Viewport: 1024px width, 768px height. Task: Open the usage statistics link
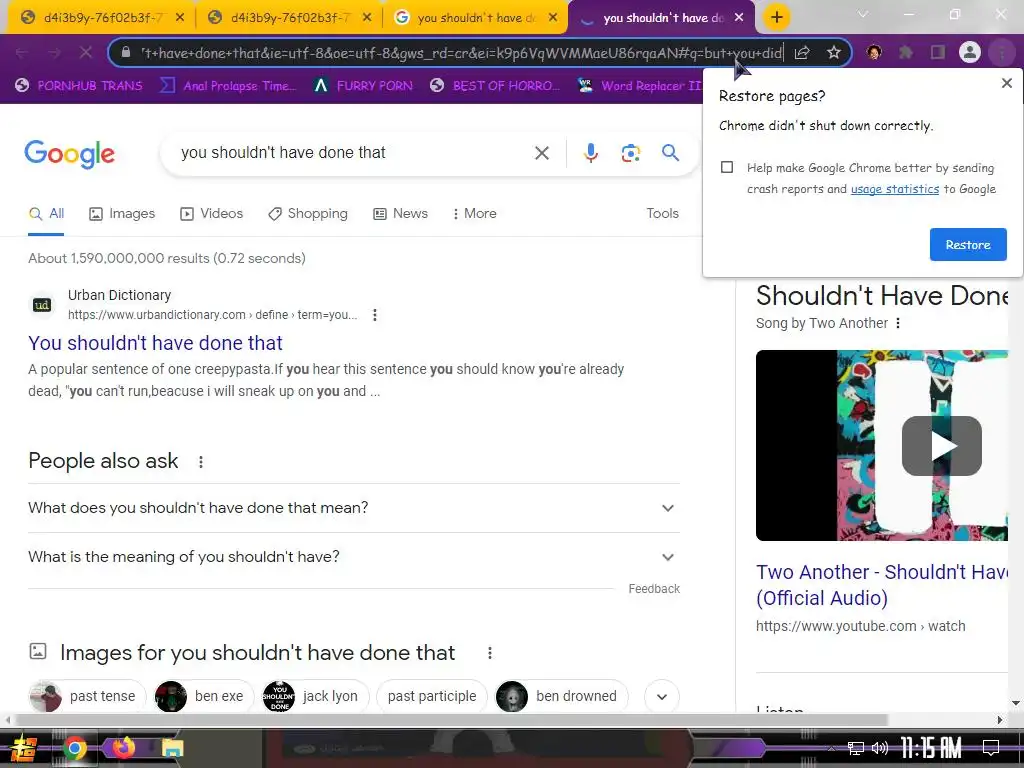(x=895, y=189)
